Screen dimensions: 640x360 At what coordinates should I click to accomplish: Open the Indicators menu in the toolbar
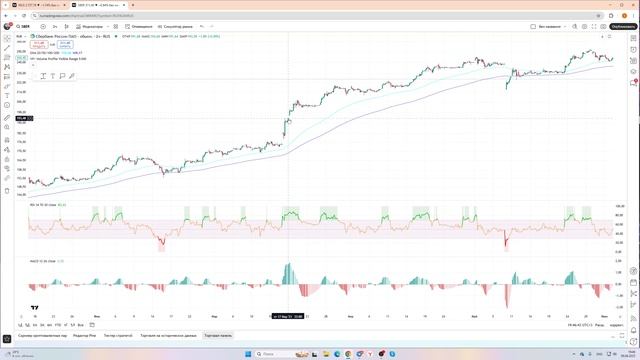coord(89,27)
